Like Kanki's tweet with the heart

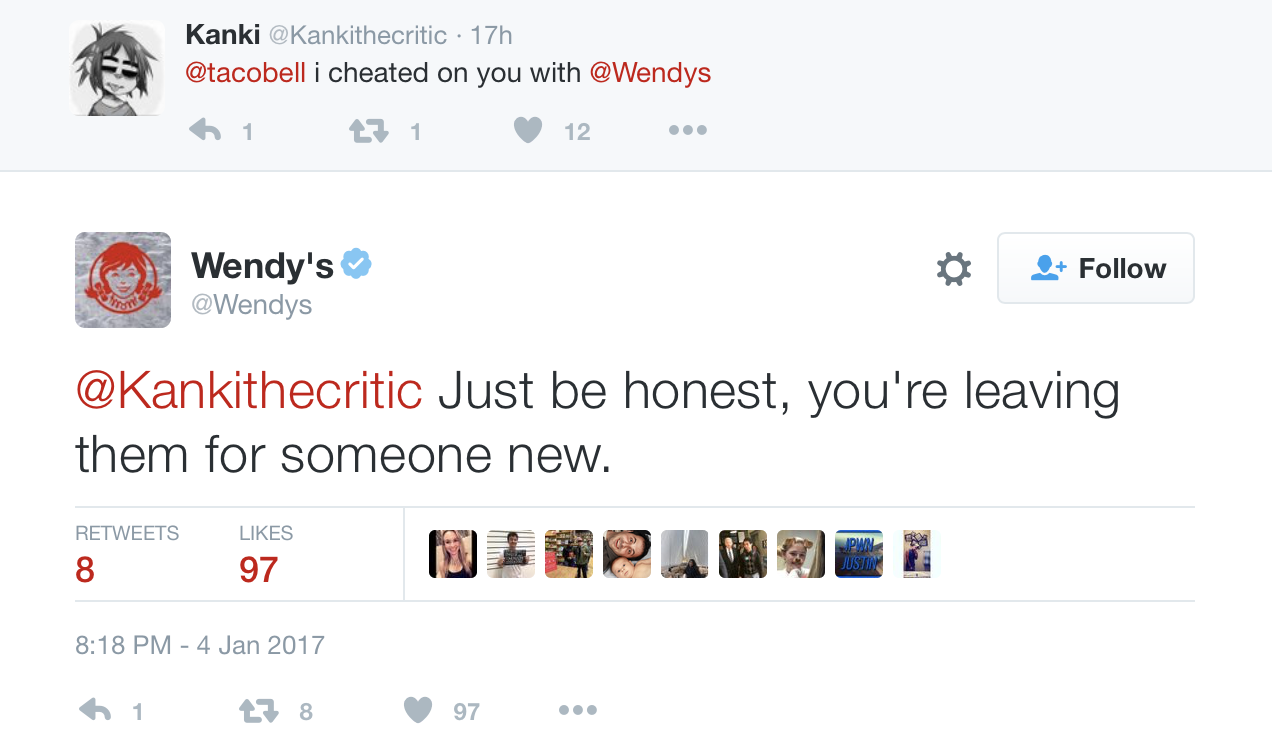(x=528, y=130)
